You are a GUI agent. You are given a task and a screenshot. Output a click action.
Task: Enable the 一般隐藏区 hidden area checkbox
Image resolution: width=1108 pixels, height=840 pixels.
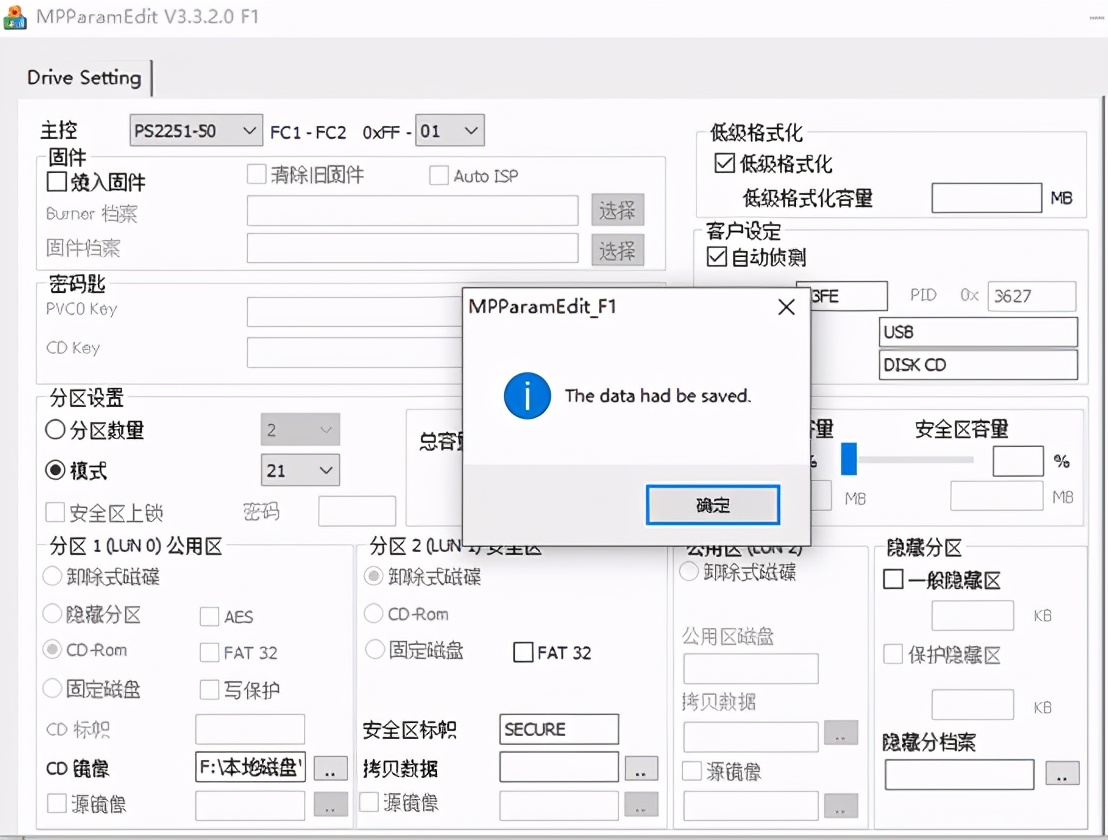point(893,580)
